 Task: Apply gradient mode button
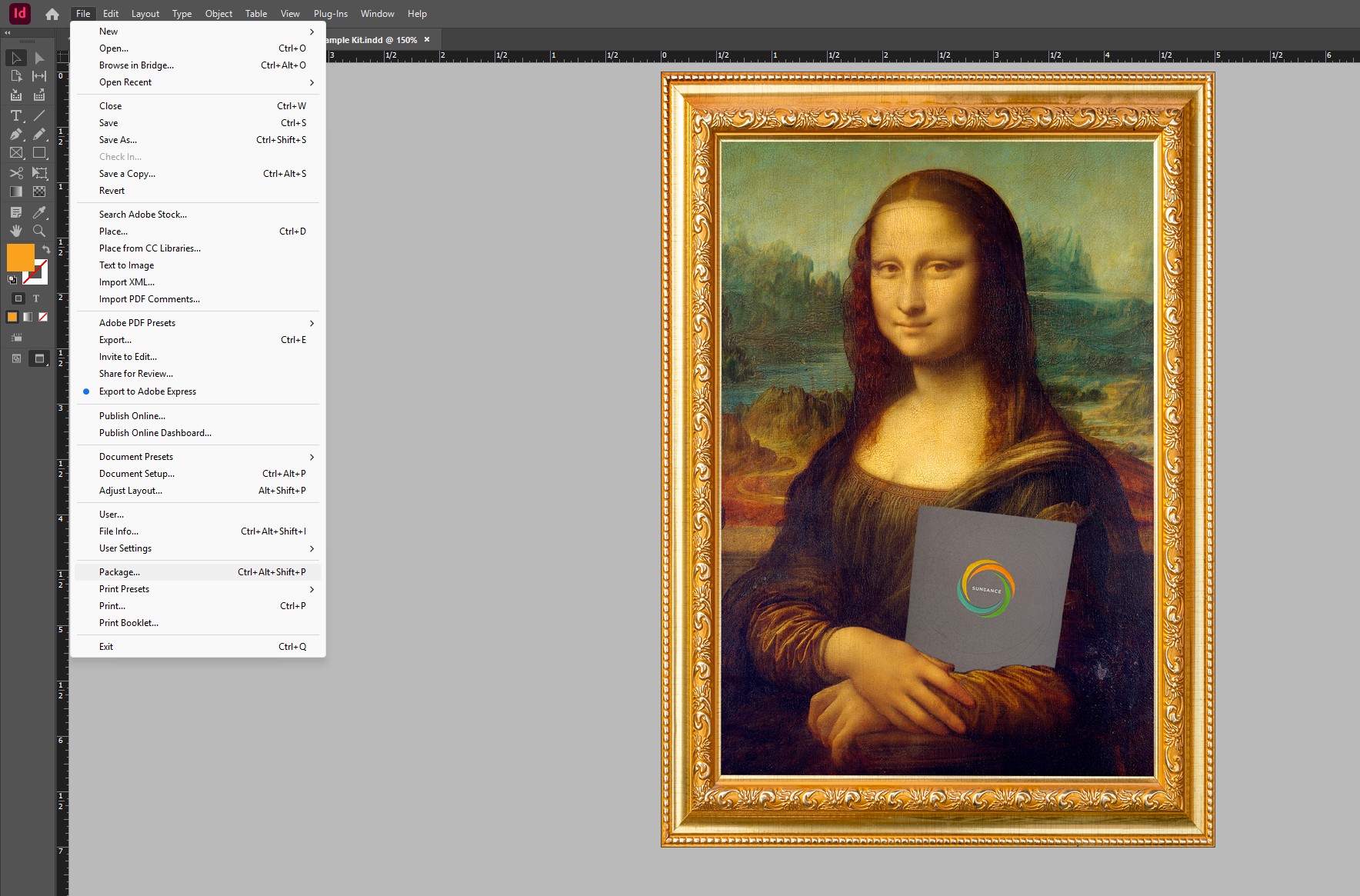[28, 317]
